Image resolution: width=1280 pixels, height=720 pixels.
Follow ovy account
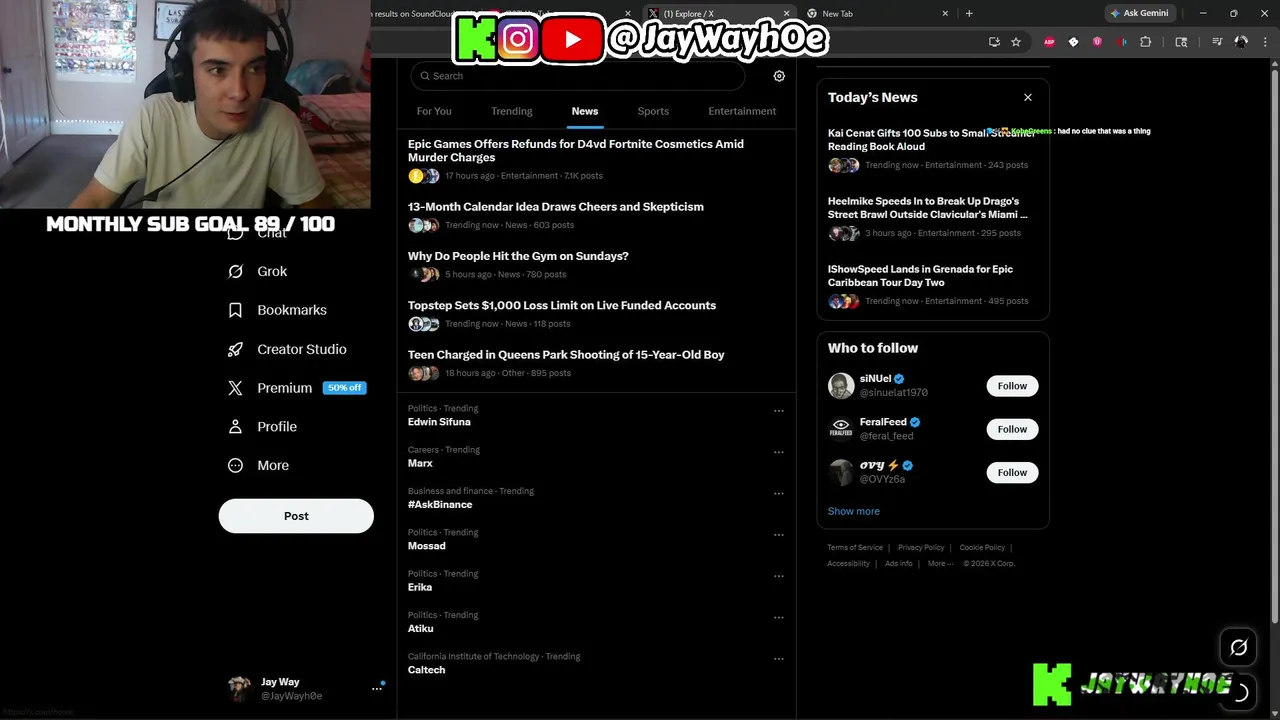tap(1012, 472)
